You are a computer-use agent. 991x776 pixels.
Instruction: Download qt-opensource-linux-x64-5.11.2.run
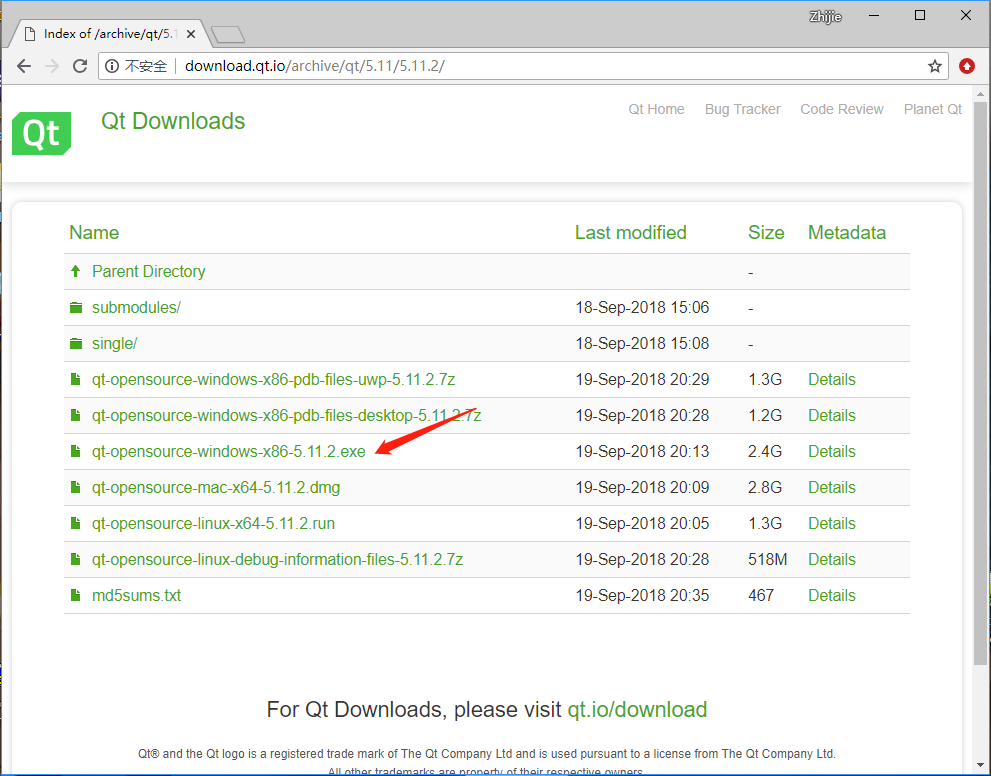click(x=214, y=523)
